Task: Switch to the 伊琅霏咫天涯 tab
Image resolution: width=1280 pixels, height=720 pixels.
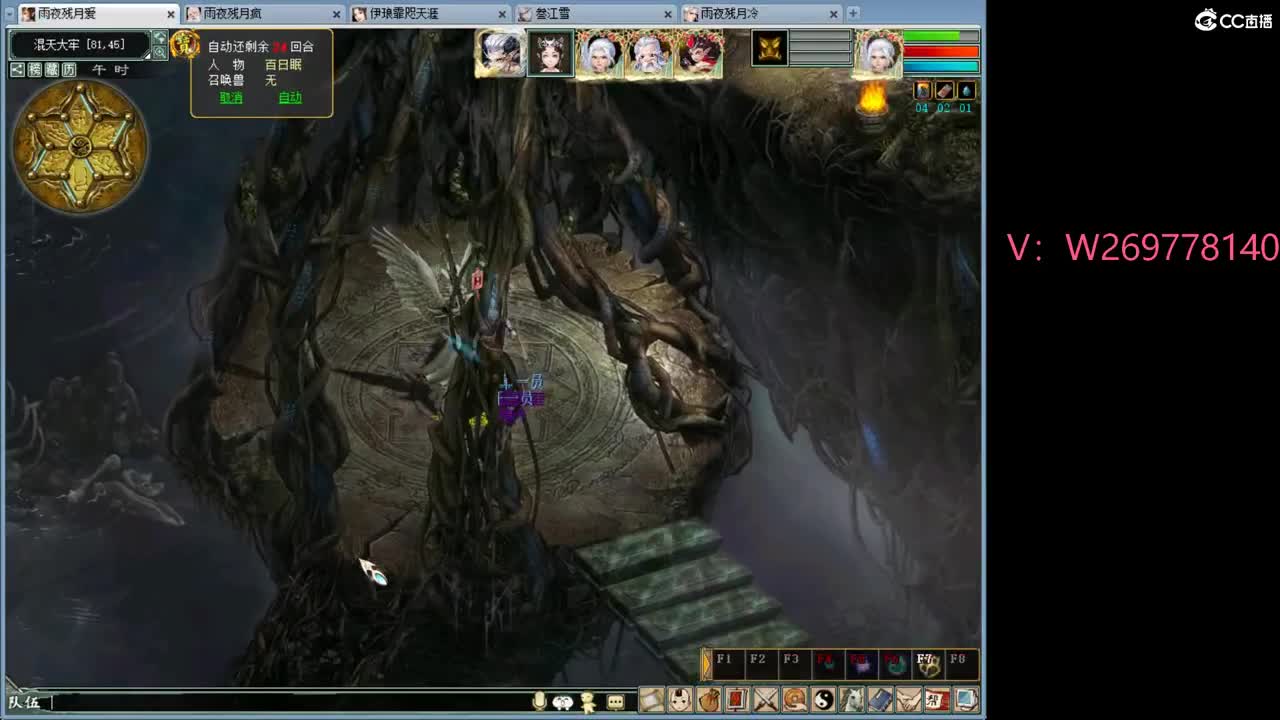Action: pyautogui.click(x=430, y=14)
